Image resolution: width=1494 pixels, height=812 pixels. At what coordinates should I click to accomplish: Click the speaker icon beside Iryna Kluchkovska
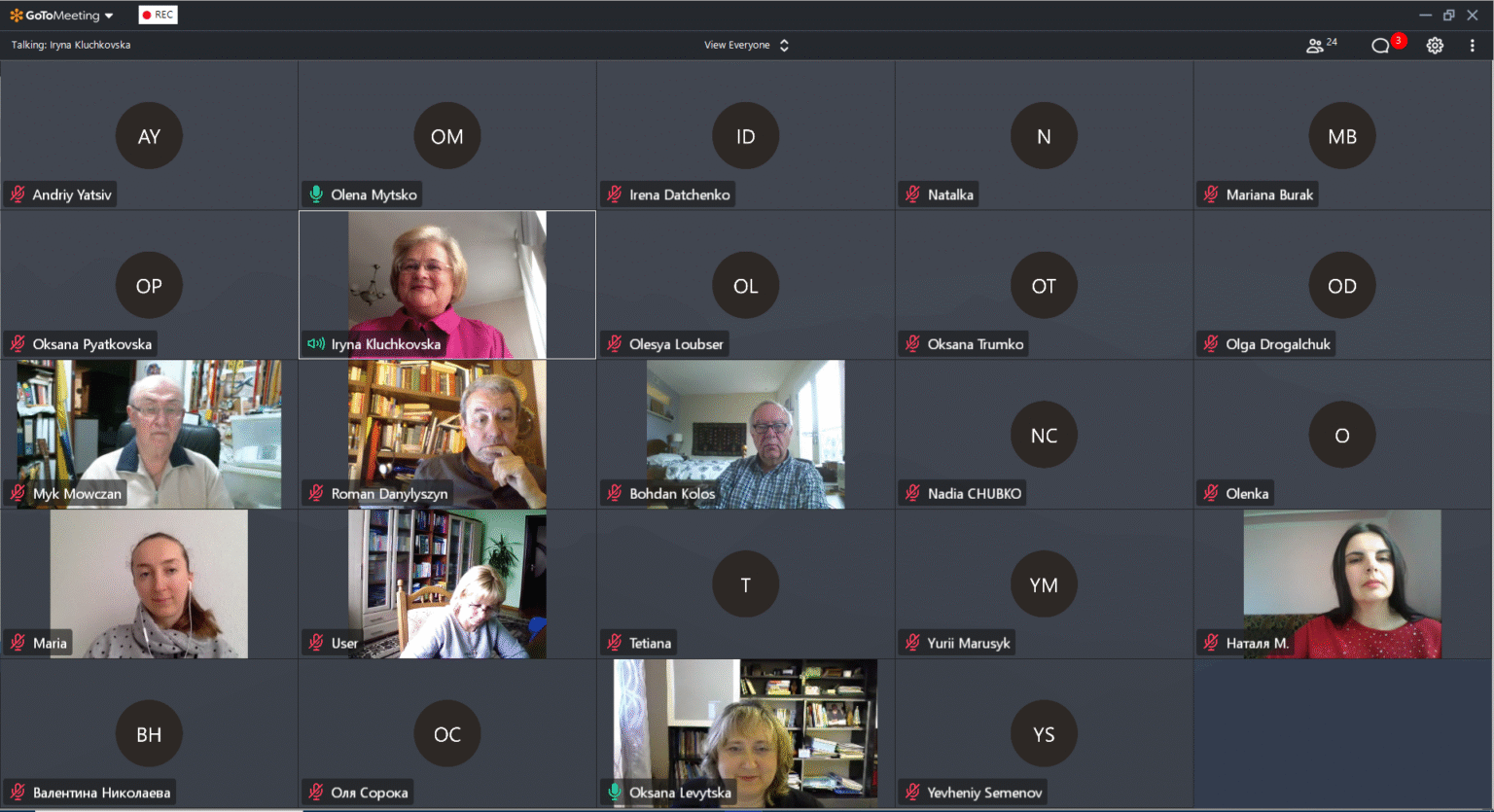pos(316,344)
